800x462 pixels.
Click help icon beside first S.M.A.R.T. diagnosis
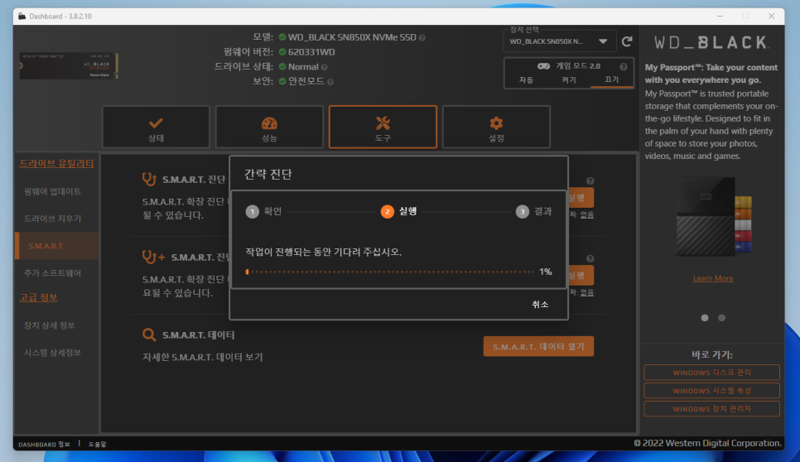point(590,181)
